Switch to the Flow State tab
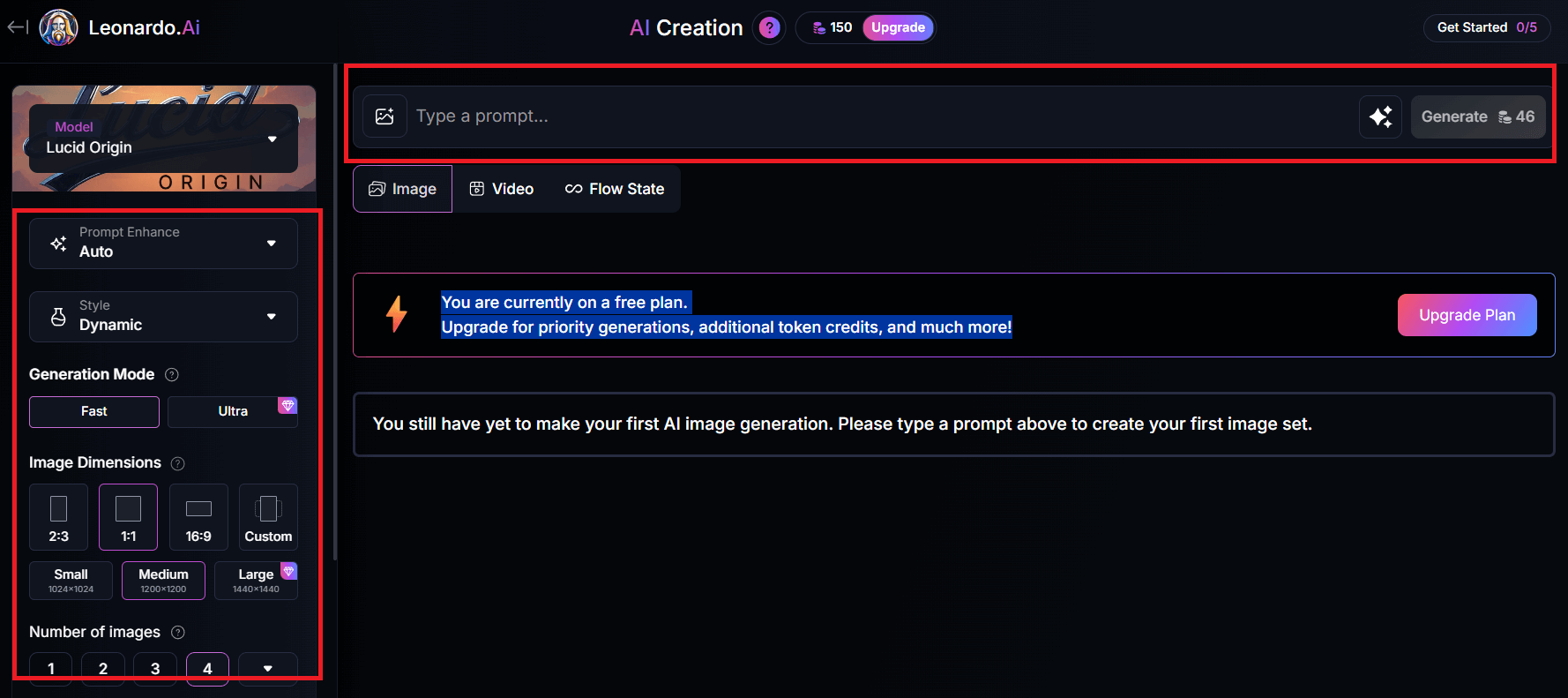1568x698 pixels. [615, 189]
